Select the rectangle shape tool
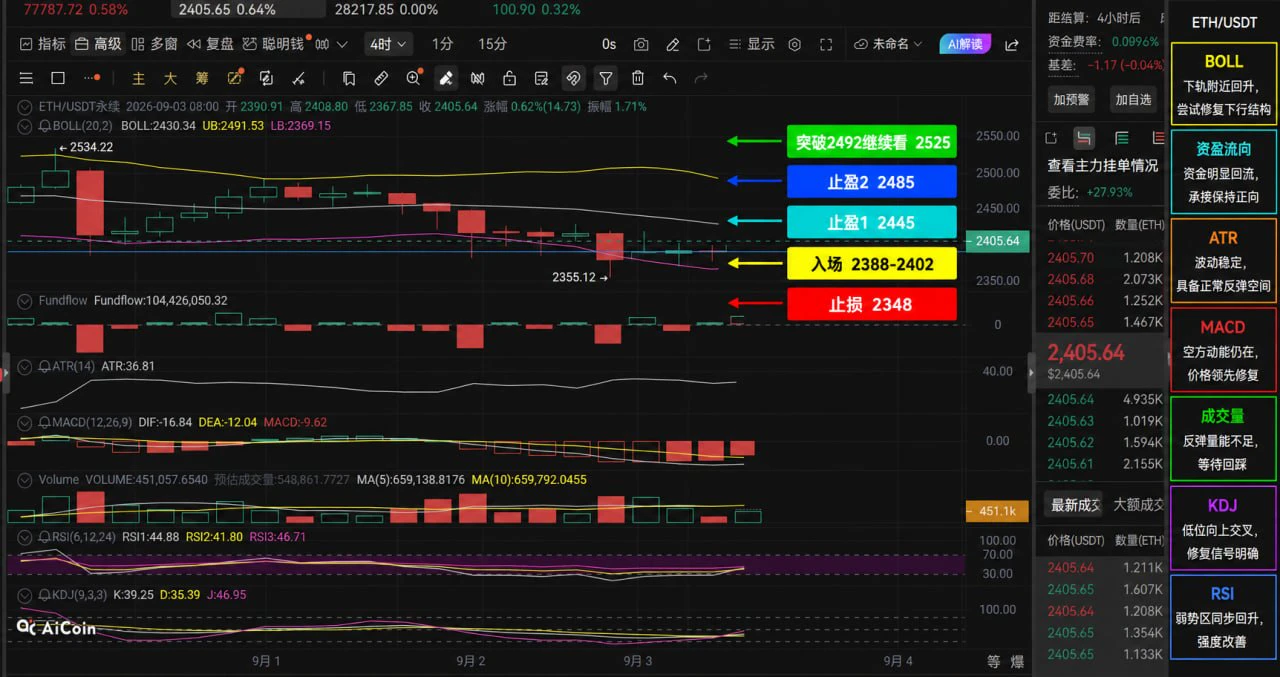1280x677 pixels. (x=58, y=78)
